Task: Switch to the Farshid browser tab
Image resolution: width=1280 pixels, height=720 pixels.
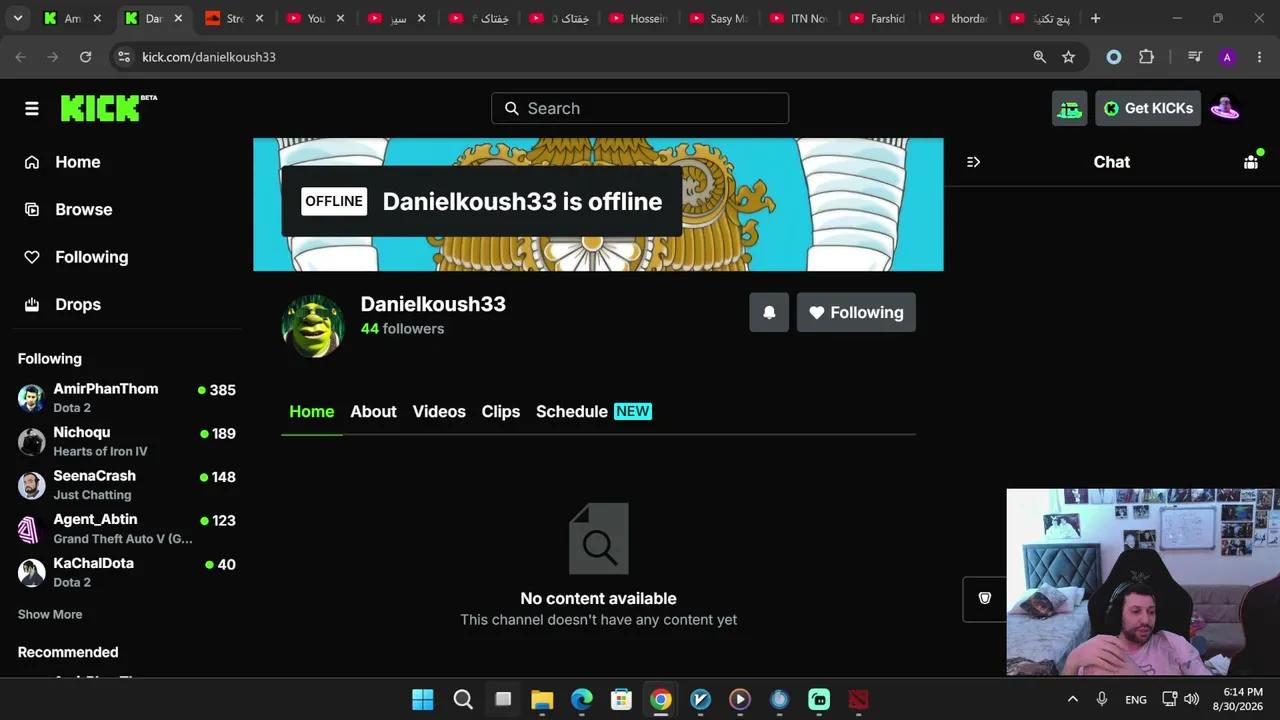Action: click(x=879, y=18)
